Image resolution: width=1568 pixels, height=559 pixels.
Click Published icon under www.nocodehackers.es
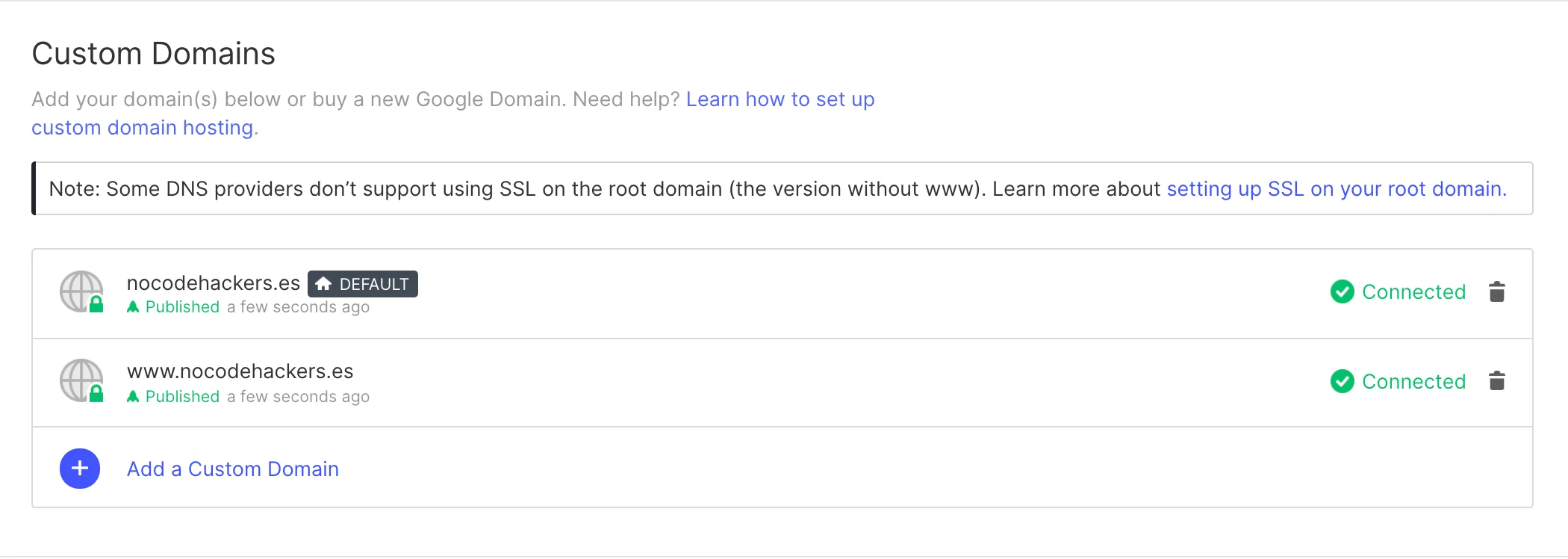(133, 397)
